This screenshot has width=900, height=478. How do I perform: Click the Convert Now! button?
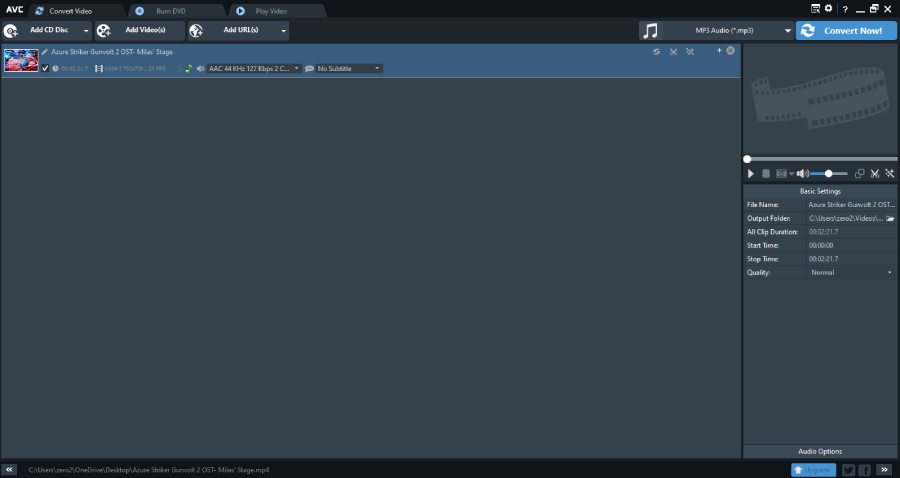click(x=846, y=30)
